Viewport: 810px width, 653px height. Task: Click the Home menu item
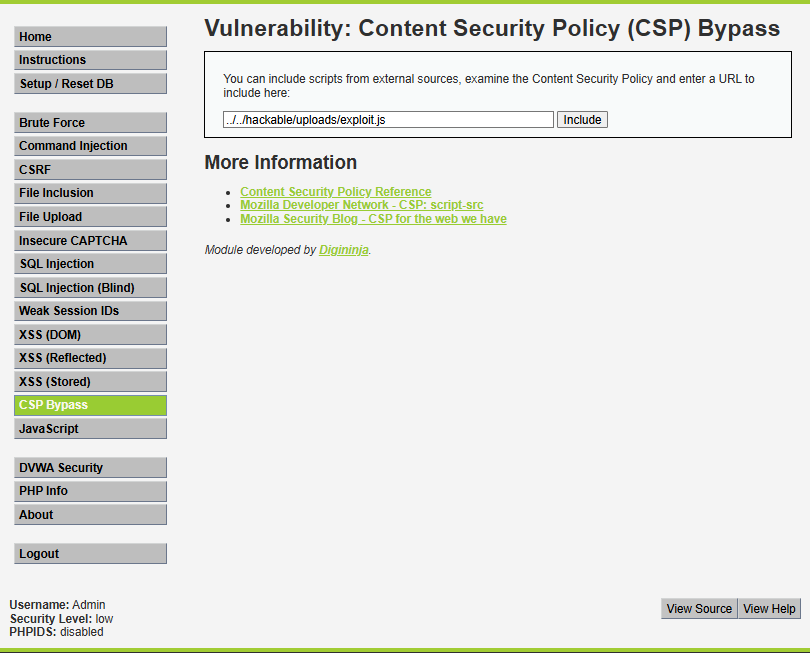point(90,37)
